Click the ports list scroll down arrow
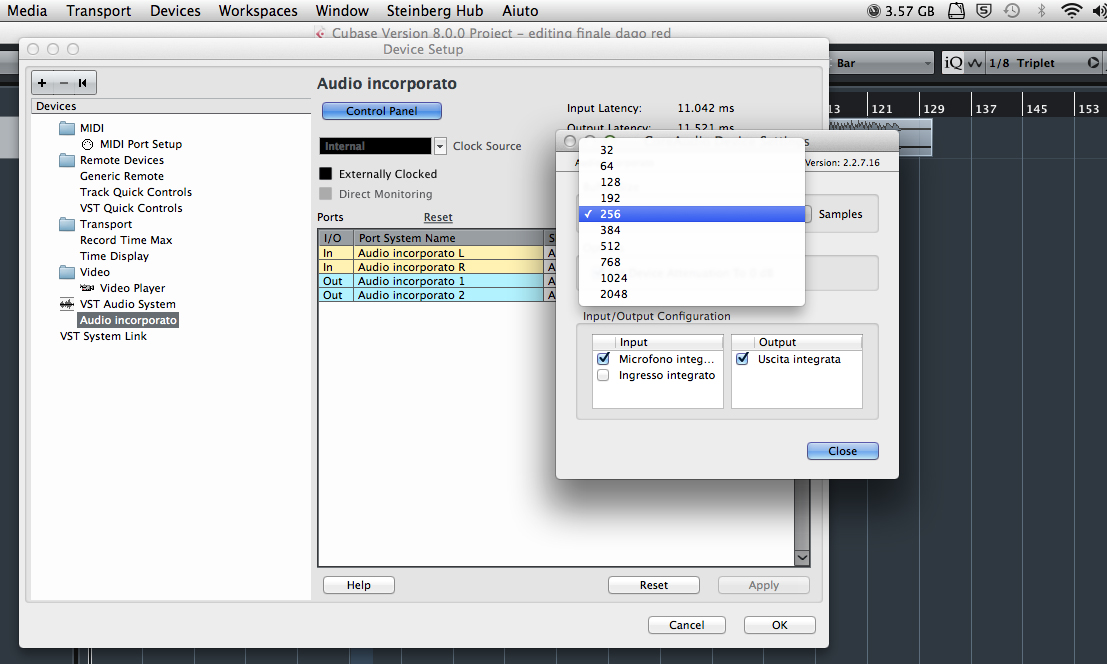 coord(802,557)
